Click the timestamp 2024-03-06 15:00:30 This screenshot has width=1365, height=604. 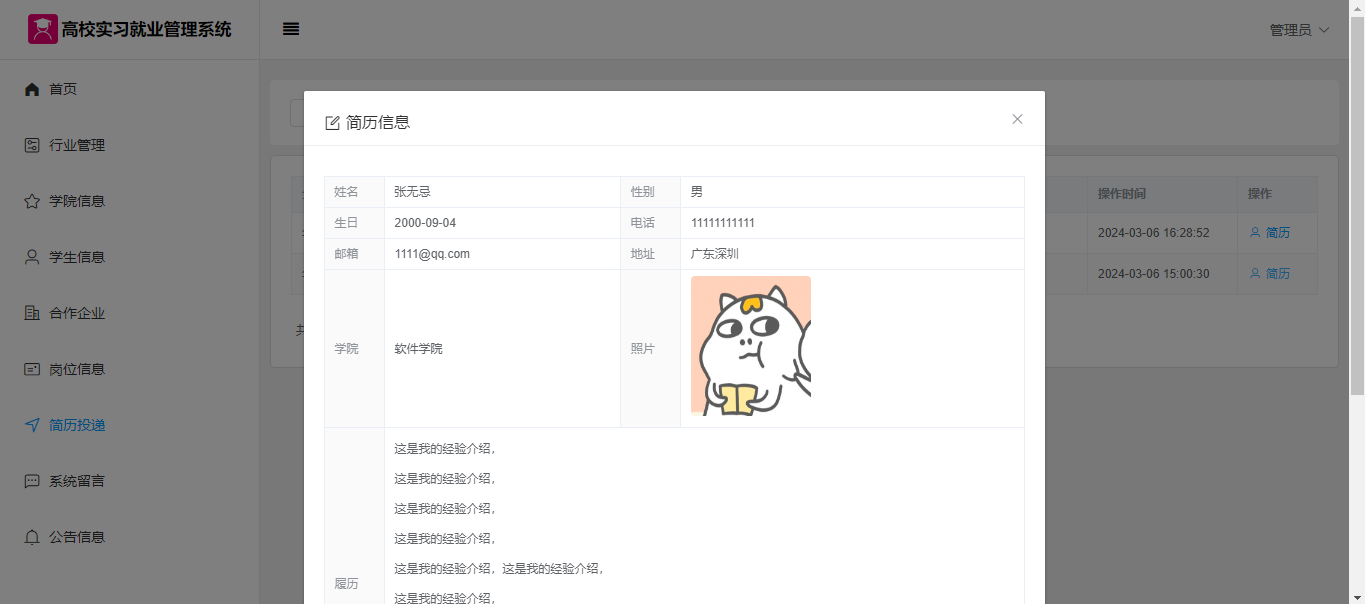(x=1154, y=273)
